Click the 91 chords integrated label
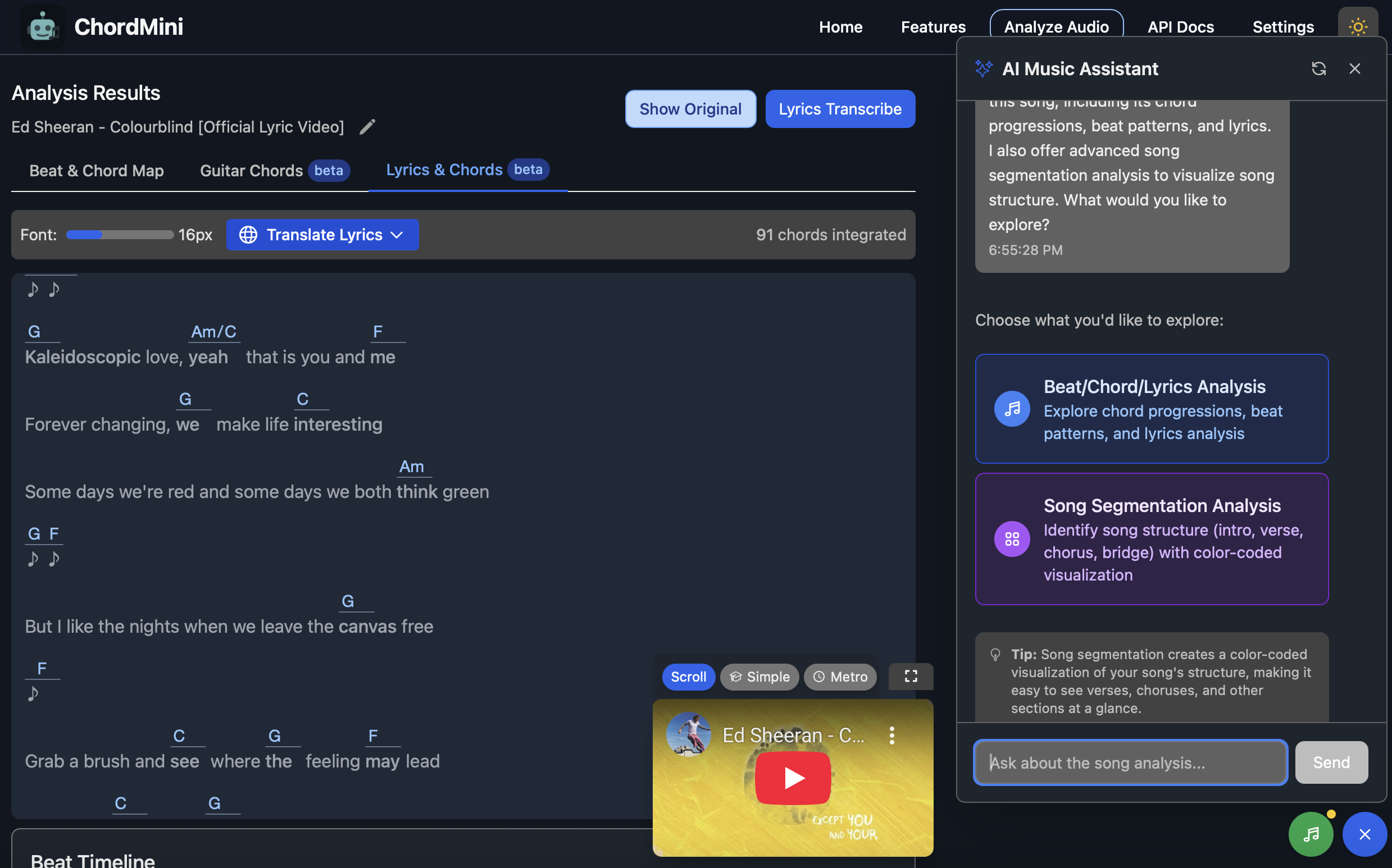This screenshot has width=1392, height=868. [831, 234]
